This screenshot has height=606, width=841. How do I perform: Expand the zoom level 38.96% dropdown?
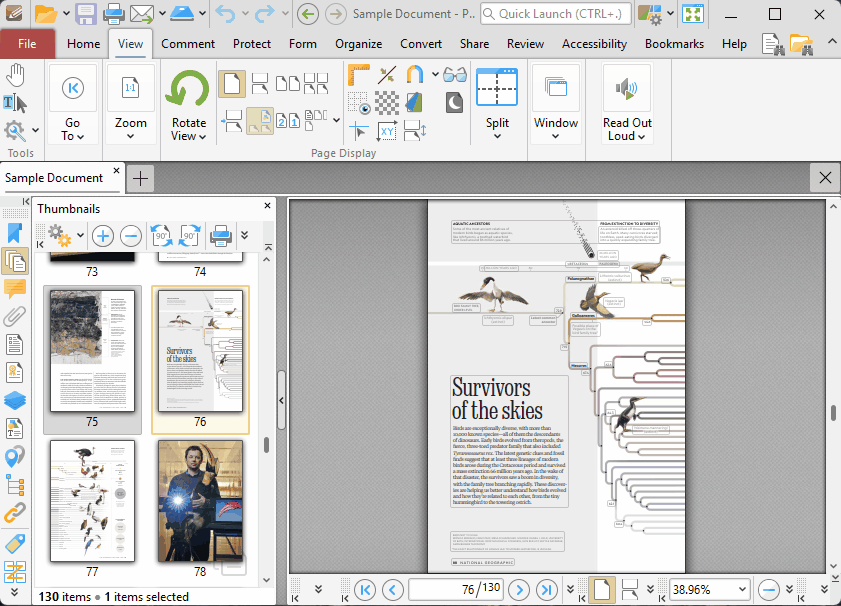740,589
